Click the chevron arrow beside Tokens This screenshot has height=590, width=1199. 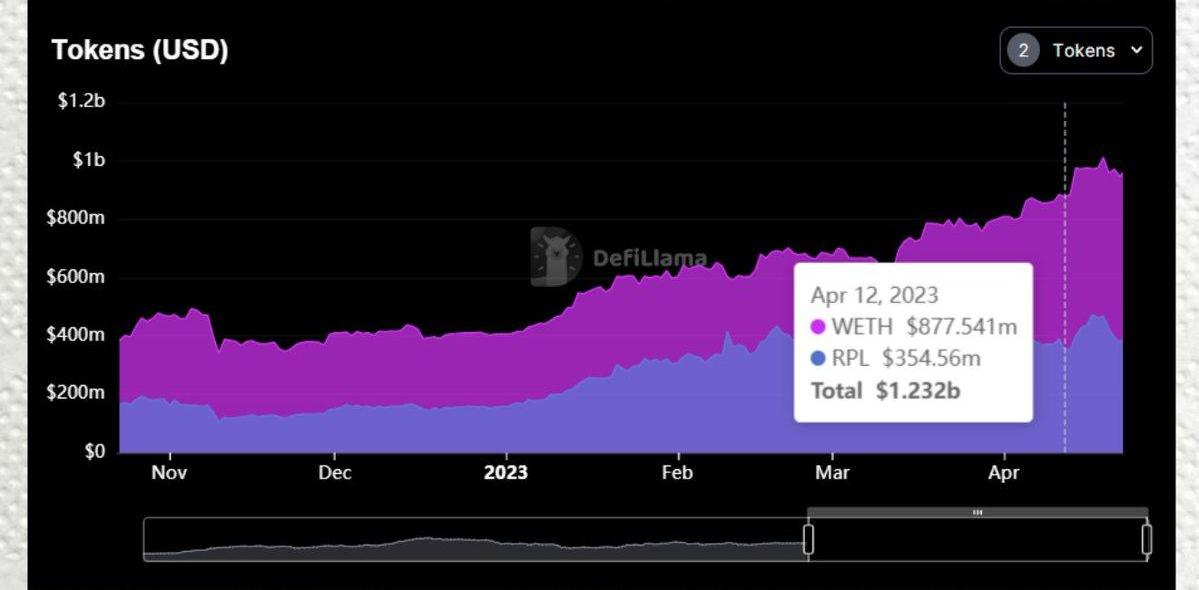[1136, 50]
